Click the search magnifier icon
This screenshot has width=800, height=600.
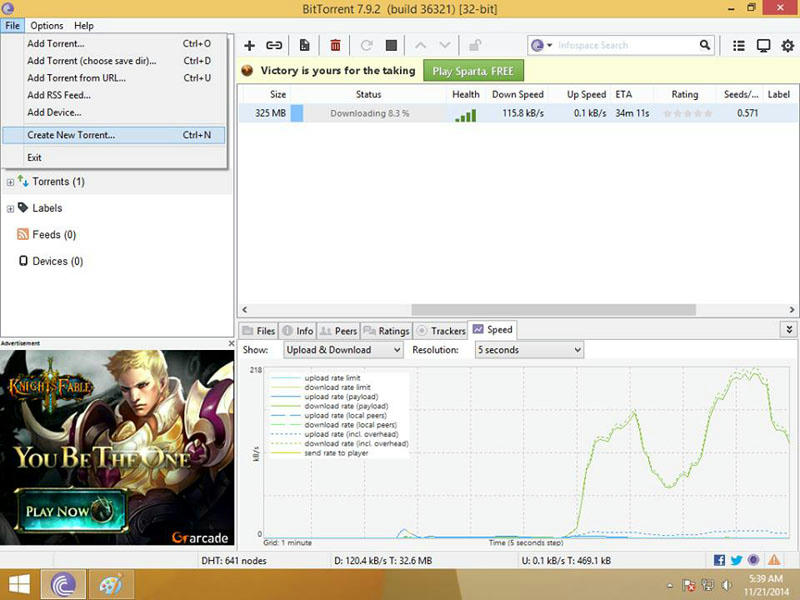[705, 45]
